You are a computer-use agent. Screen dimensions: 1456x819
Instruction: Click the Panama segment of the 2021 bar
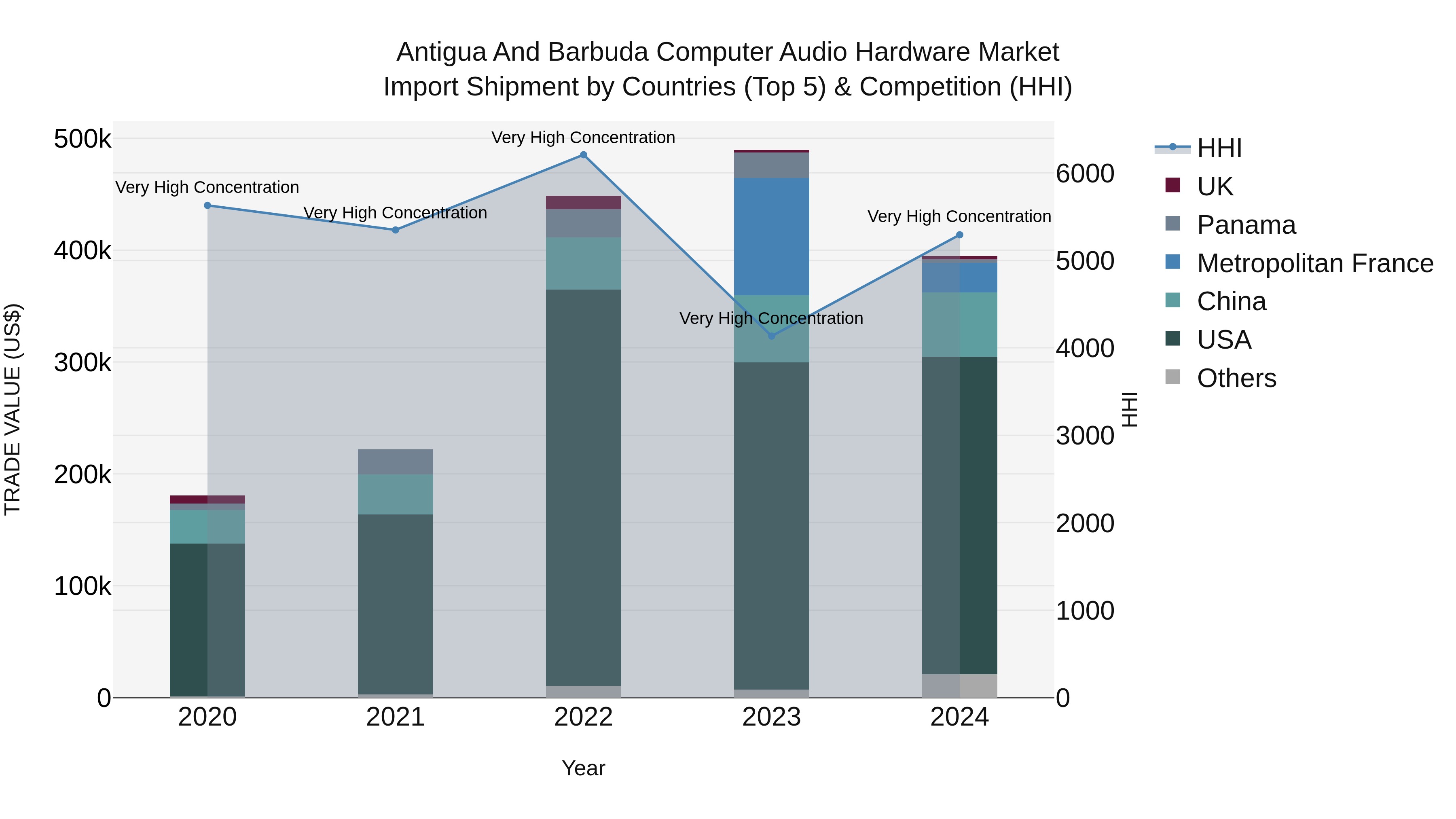pyautogui.click(x=396, y=462)
